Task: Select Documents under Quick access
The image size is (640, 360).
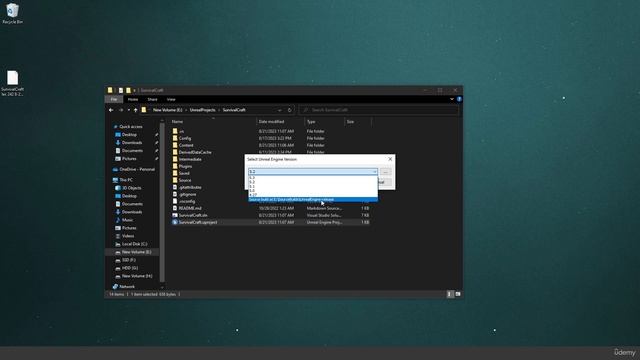Action: (132, 151)
